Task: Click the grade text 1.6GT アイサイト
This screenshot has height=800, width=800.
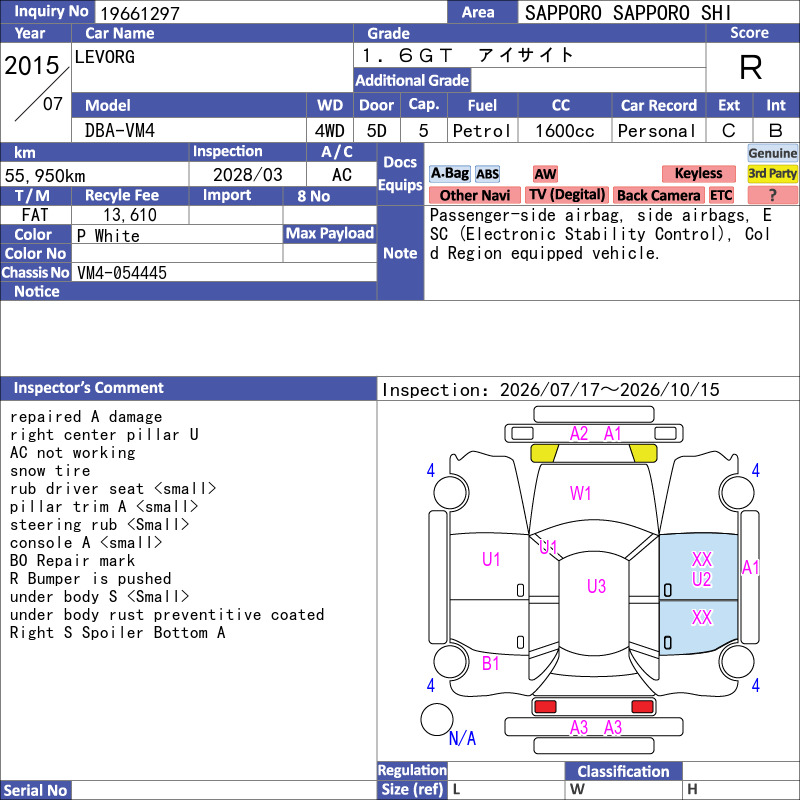Action: 467,55
